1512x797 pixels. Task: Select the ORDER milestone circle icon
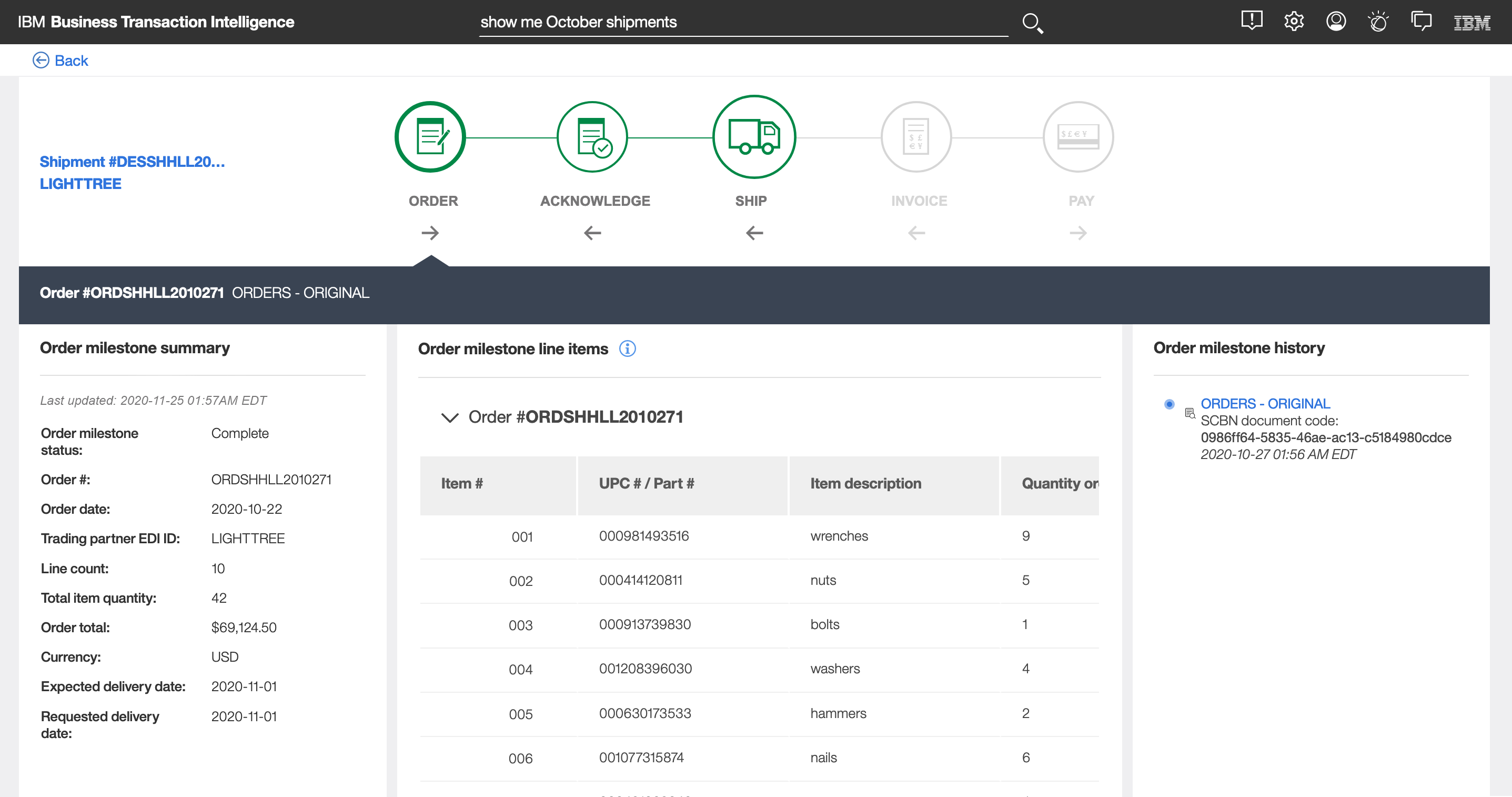click(x=430, y=137)
